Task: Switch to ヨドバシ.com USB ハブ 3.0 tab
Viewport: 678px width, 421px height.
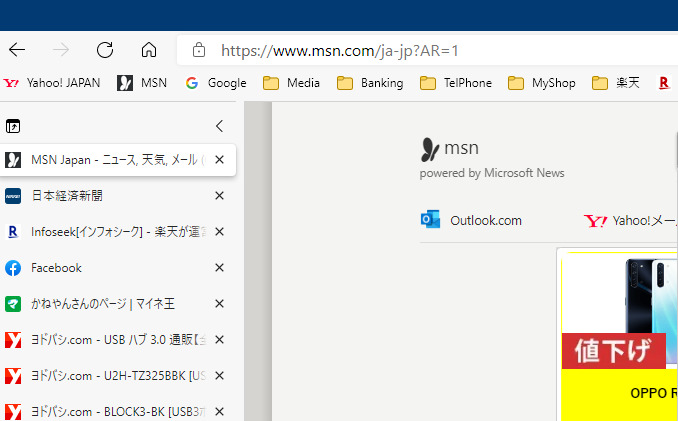Action: tap(118, 340)
